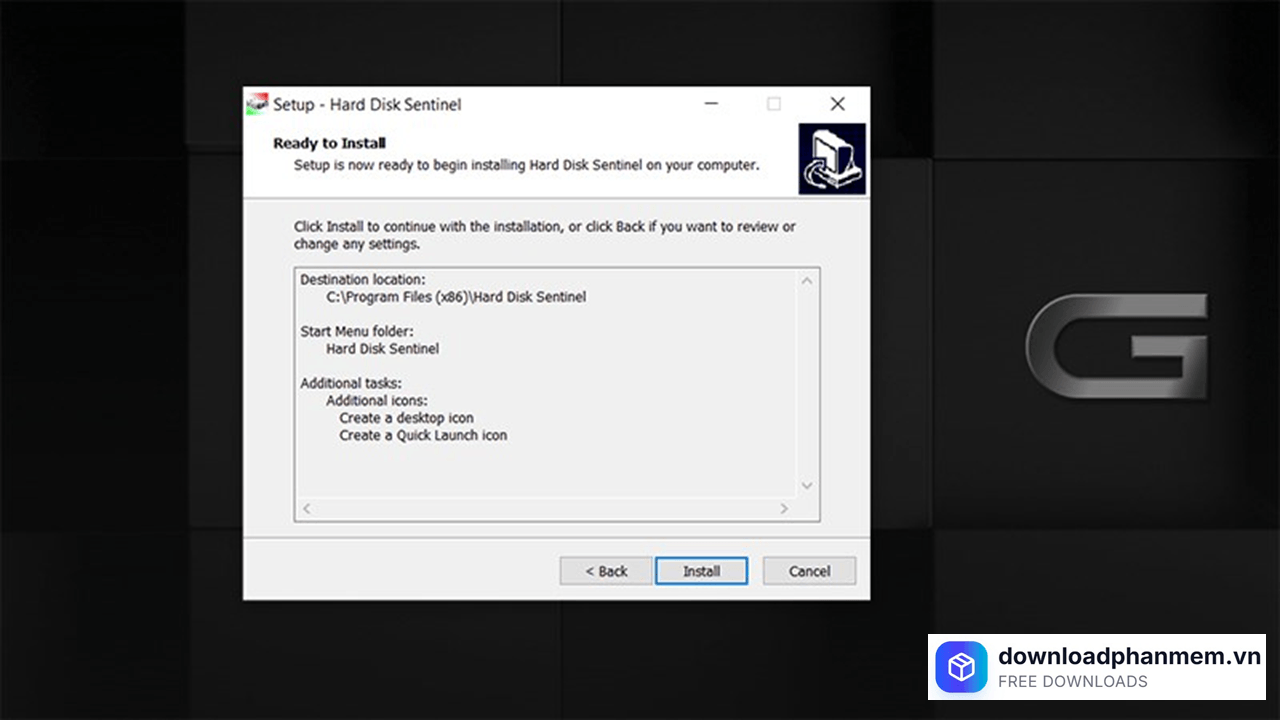The height and width of the screenshot is (720, 1280).
Task: Open the downloadphanmem.vn site text link
Action: coord(1129,656)
